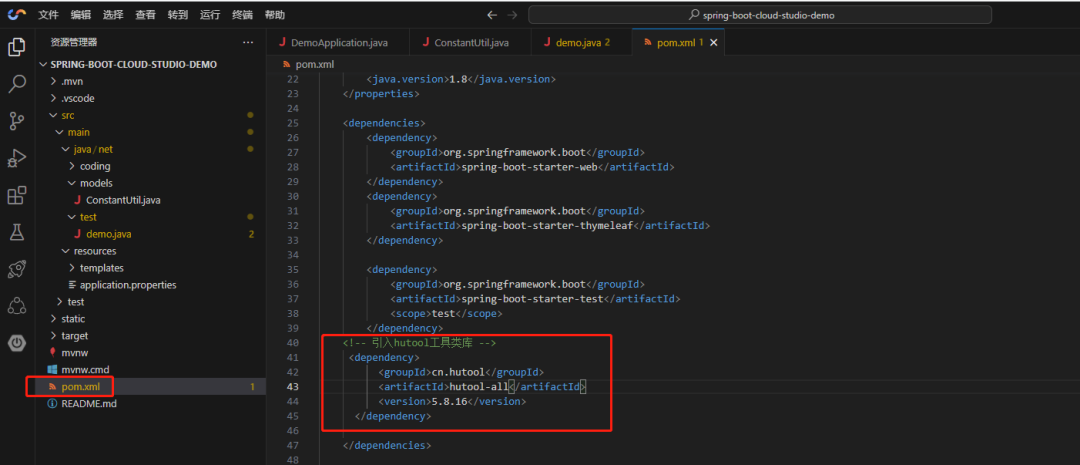Click the forward navigation arrow
The width and height of the screenshot is (1080, 465).
[x=512, y=14]
